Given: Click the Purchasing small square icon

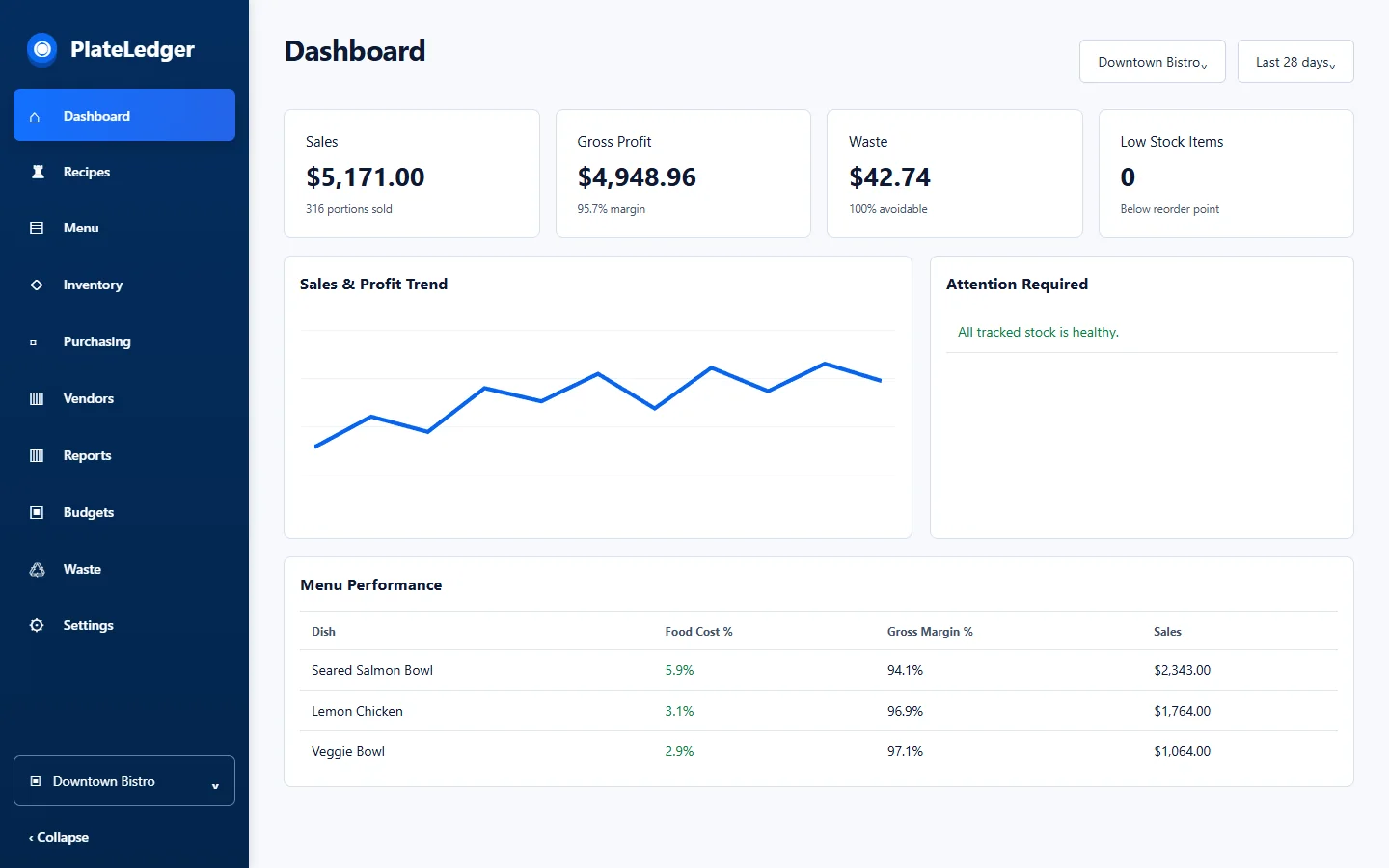Looking at the screenshot, I should (34, 342).
